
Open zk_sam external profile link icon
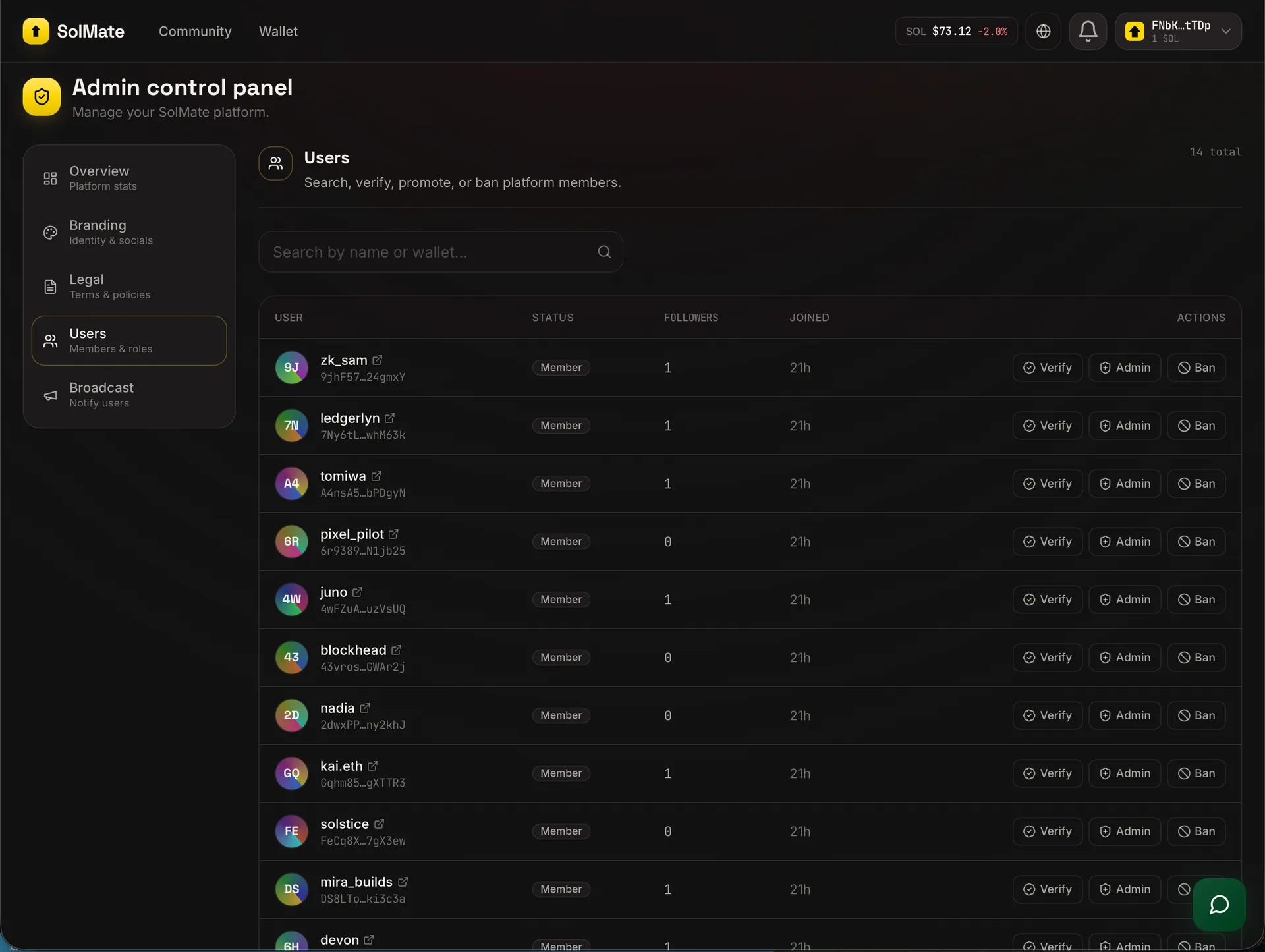coord(378,360)
